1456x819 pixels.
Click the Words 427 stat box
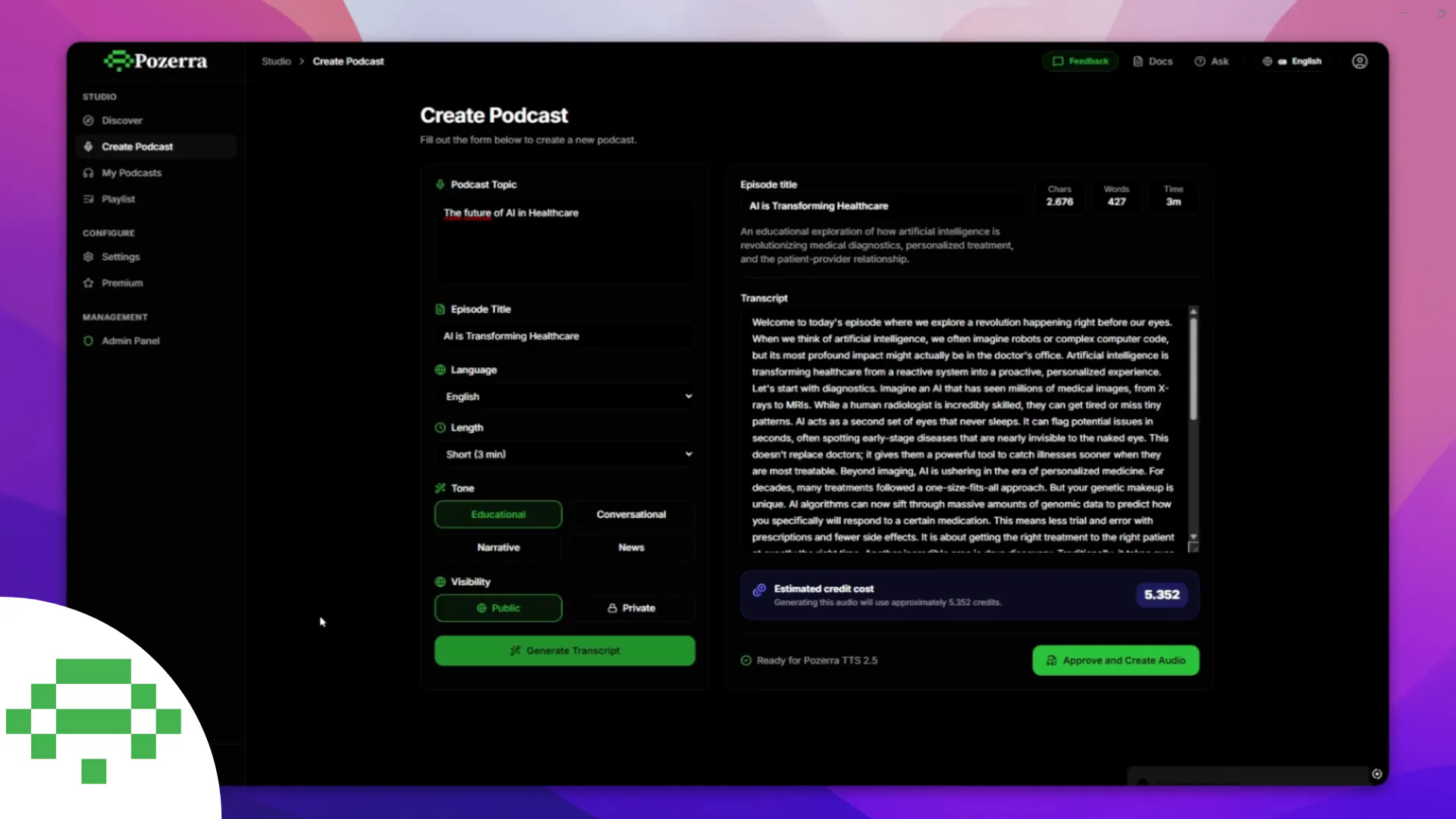click(1116, 196)
